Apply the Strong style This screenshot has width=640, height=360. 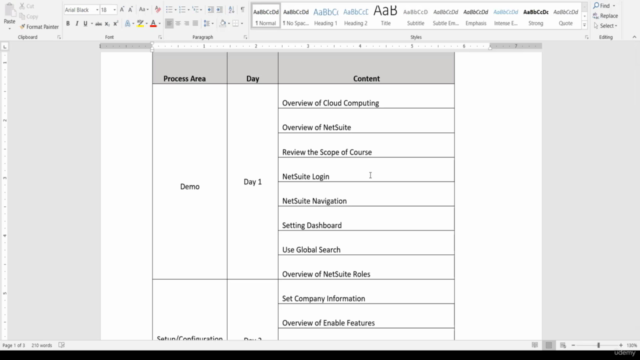click(536, 16)
